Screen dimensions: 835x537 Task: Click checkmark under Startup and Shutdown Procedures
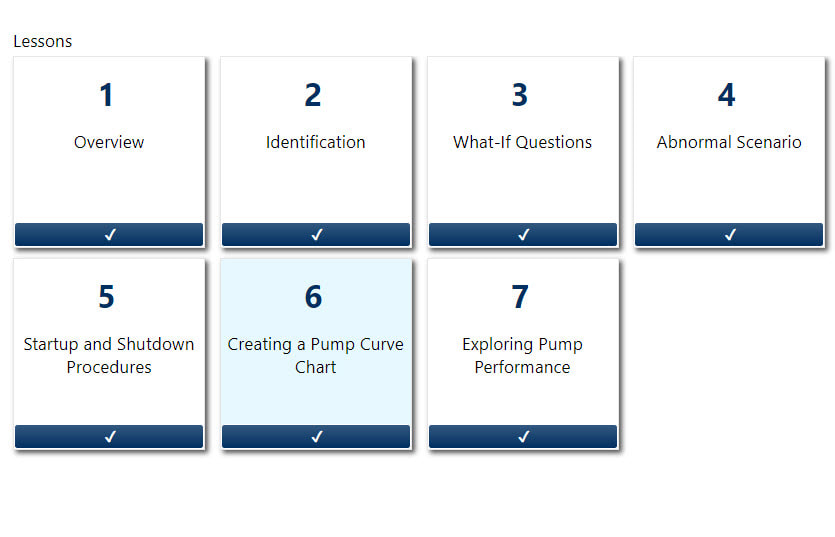pos(109,436)
